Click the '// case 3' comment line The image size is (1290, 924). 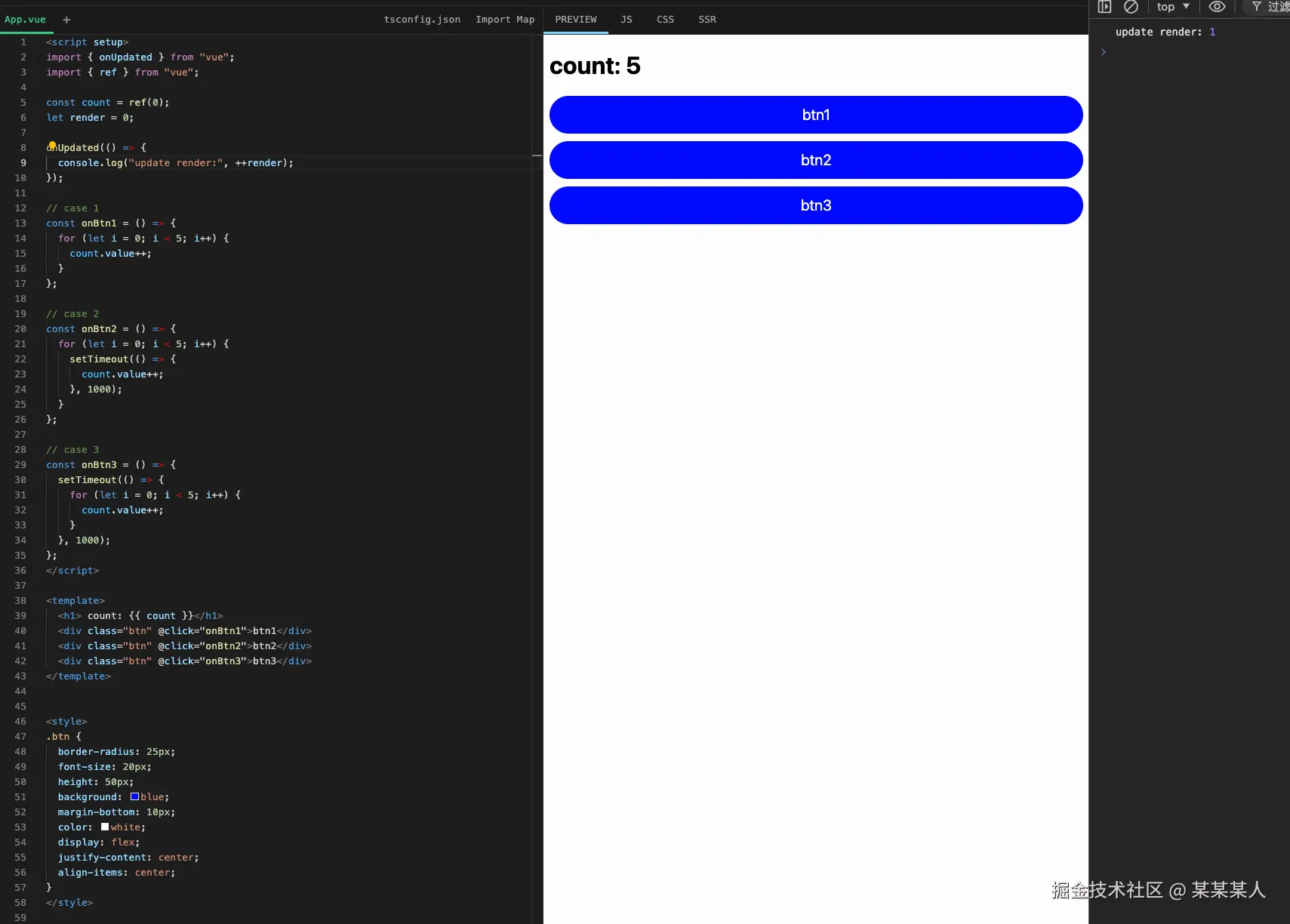72,450
